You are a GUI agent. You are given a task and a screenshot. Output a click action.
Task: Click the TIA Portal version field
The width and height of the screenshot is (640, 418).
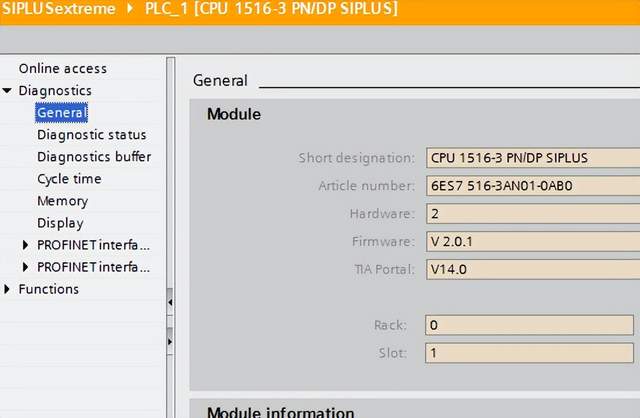point(530,269)
